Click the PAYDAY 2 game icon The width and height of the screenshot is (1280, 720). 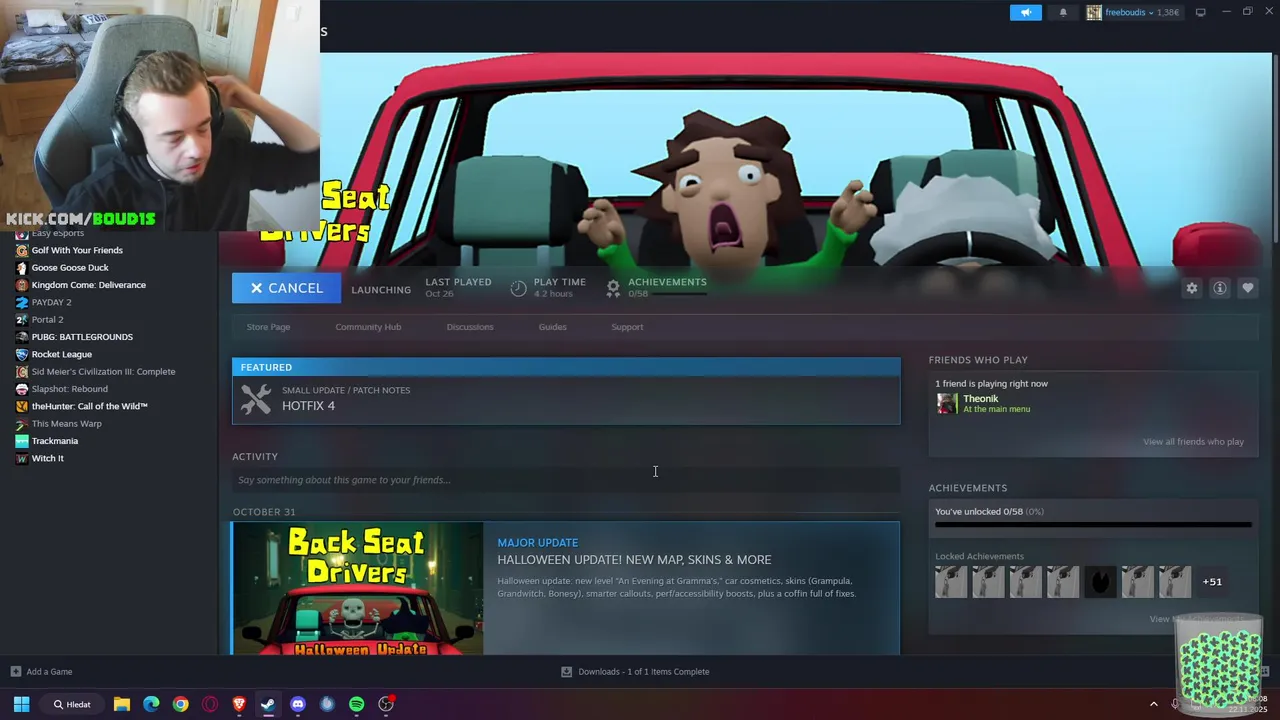[22, 302]
